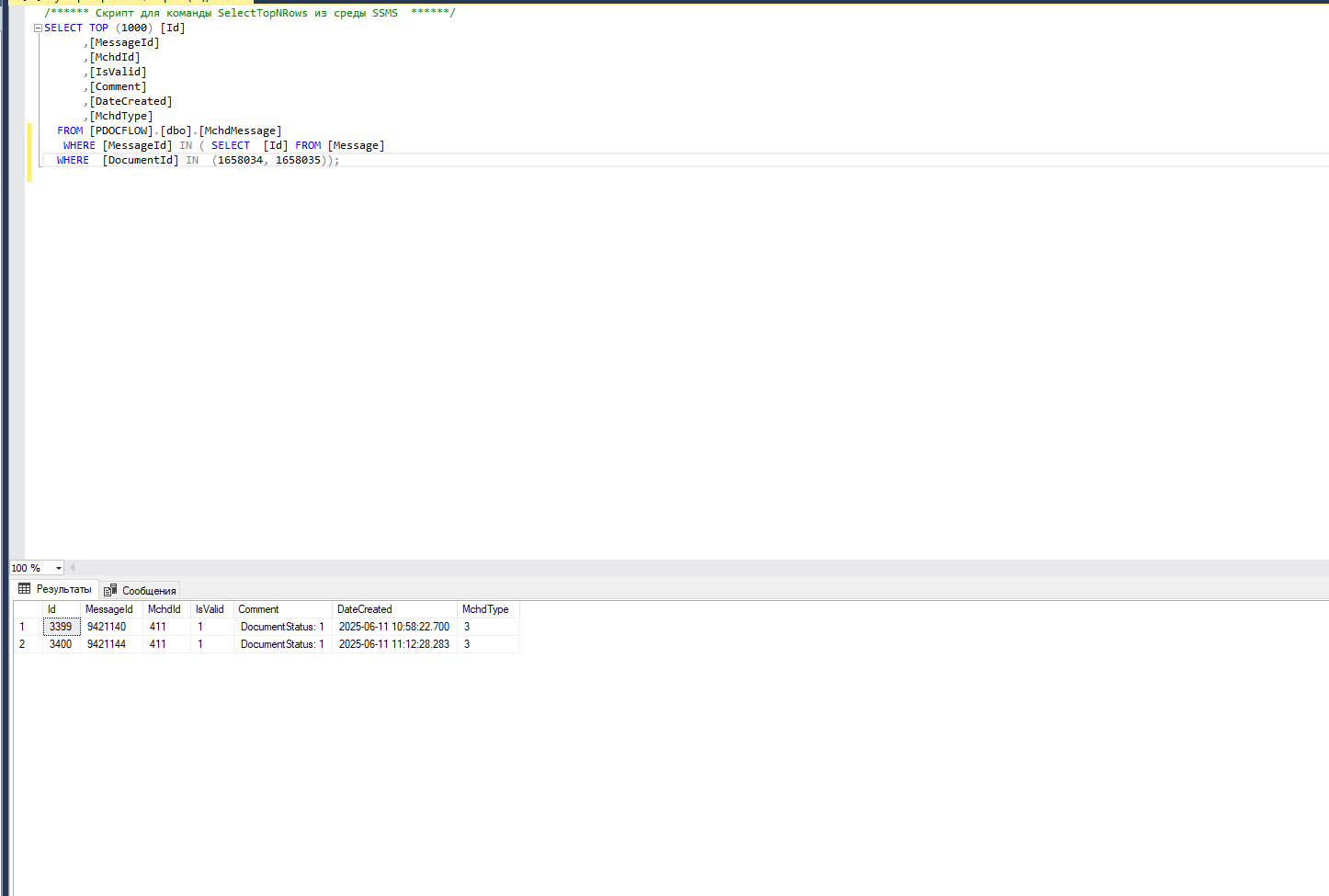
Task: Select the MchdType column header
Action: pos(488,609)
